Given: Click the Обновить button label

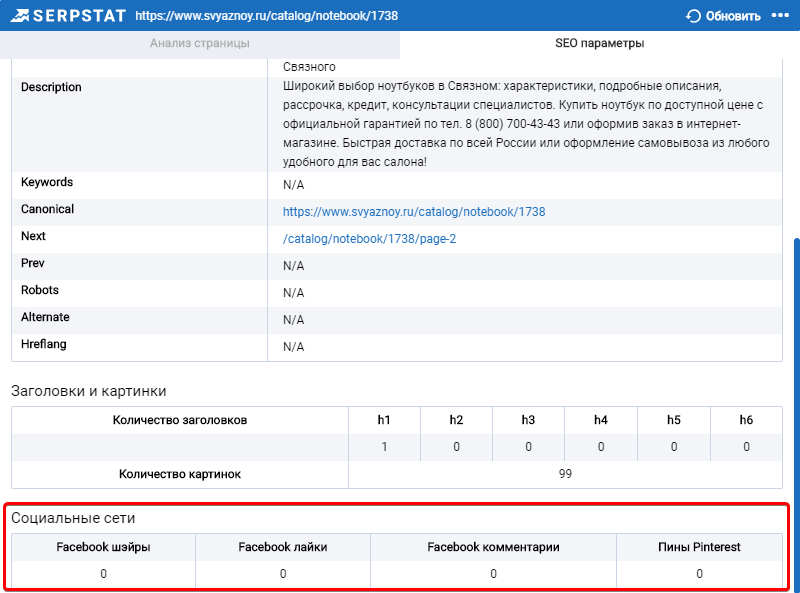Looking at the screenshot, I should [733, 16].
